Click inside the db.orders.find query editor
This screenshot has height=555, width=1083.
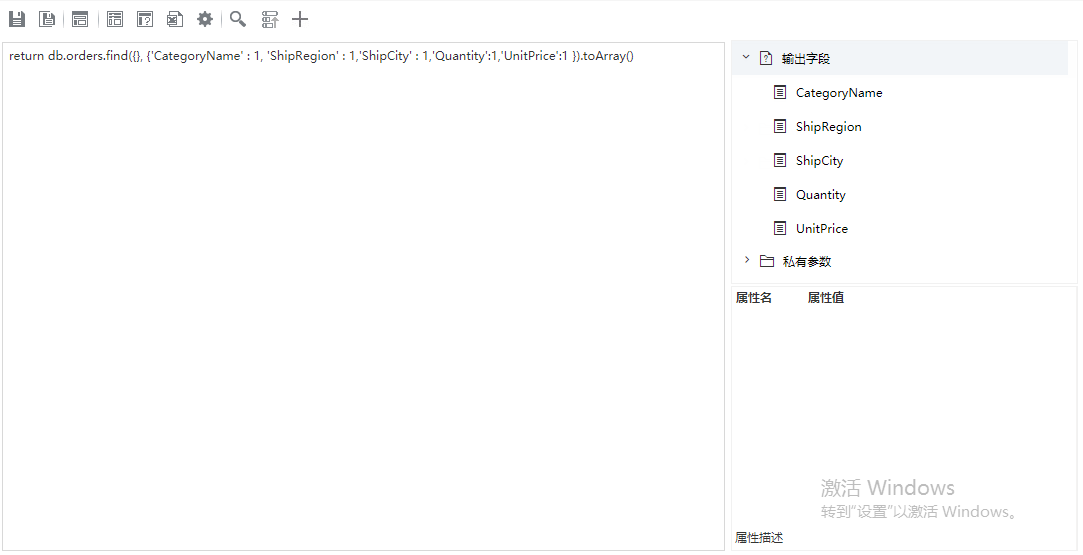tap(363, 297)
